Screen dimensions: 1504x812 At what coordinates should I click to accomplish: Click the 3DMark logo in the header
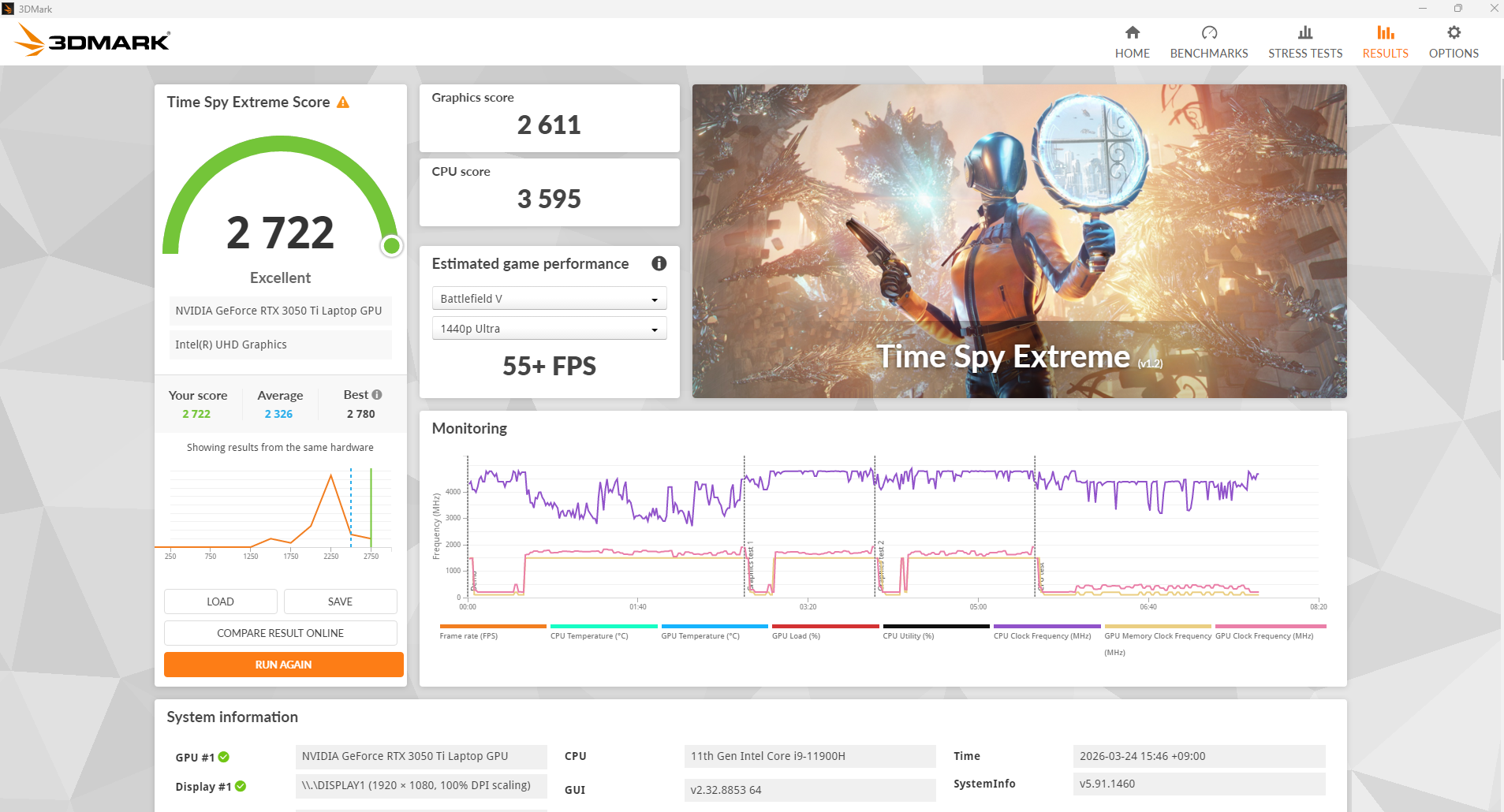[x=92, y=40]
